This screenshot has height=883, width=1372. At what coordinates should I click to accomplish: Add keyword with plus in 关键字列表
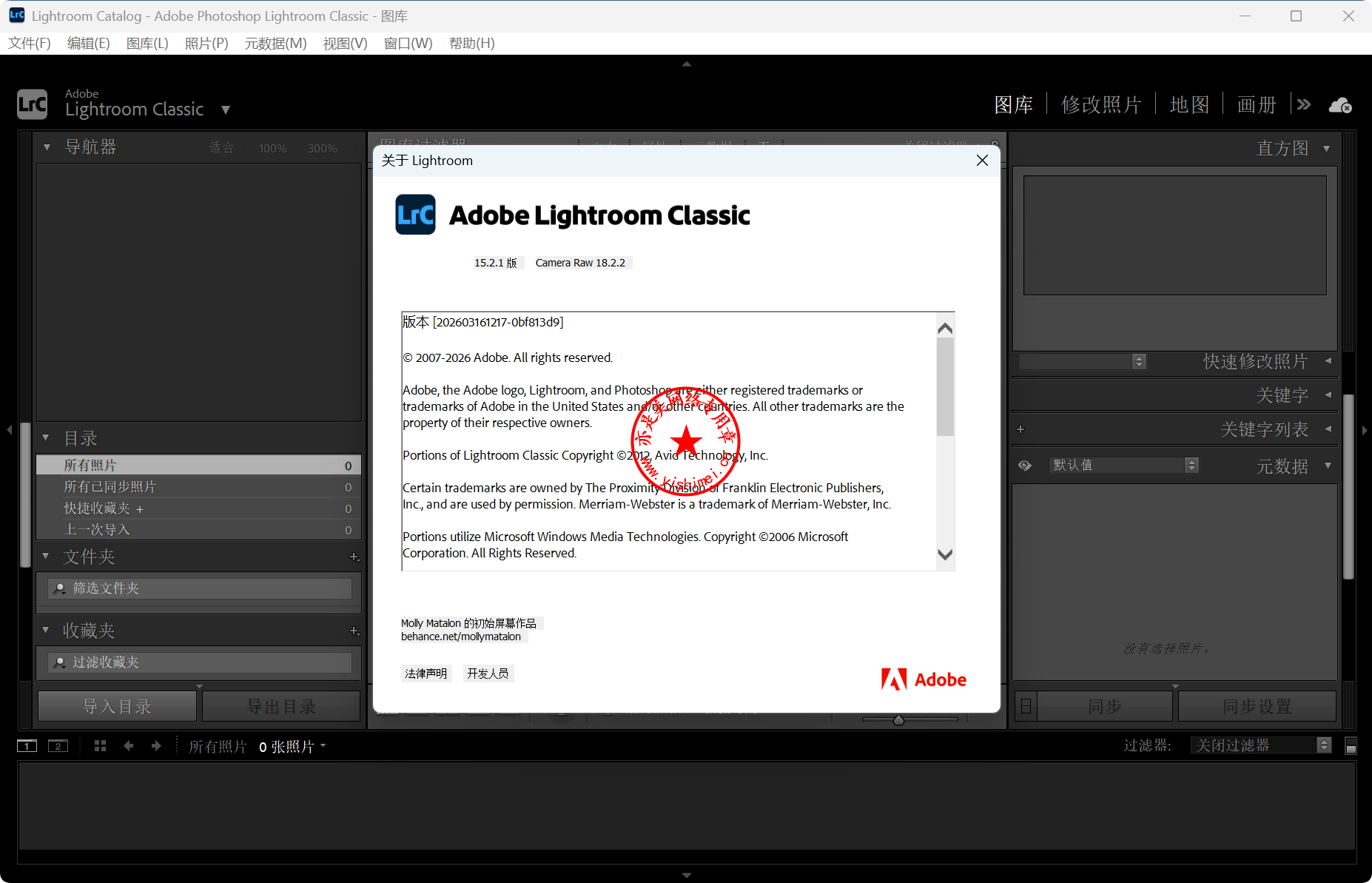(1020, 429)
